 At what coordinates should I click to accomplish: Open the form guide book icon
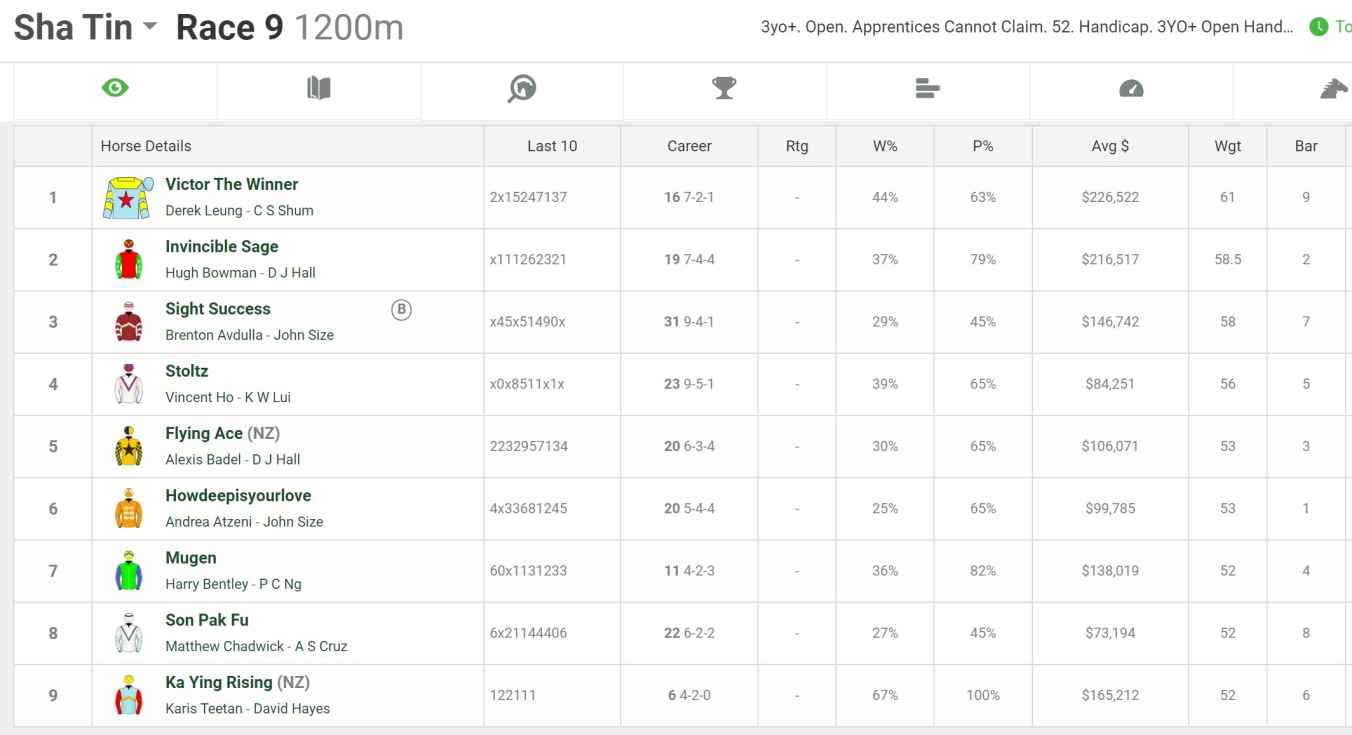tap(317, 88)
